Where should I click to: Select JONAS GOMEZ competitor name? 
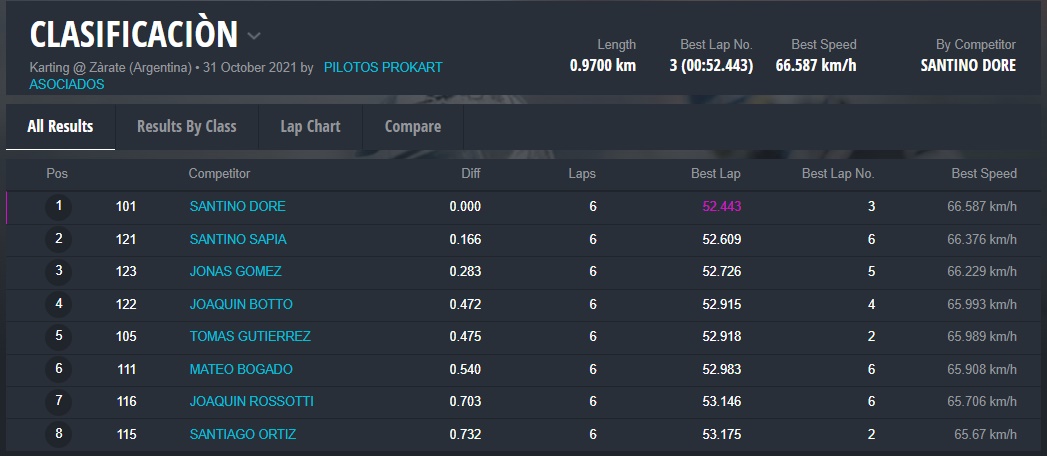(x=235, y=272)
